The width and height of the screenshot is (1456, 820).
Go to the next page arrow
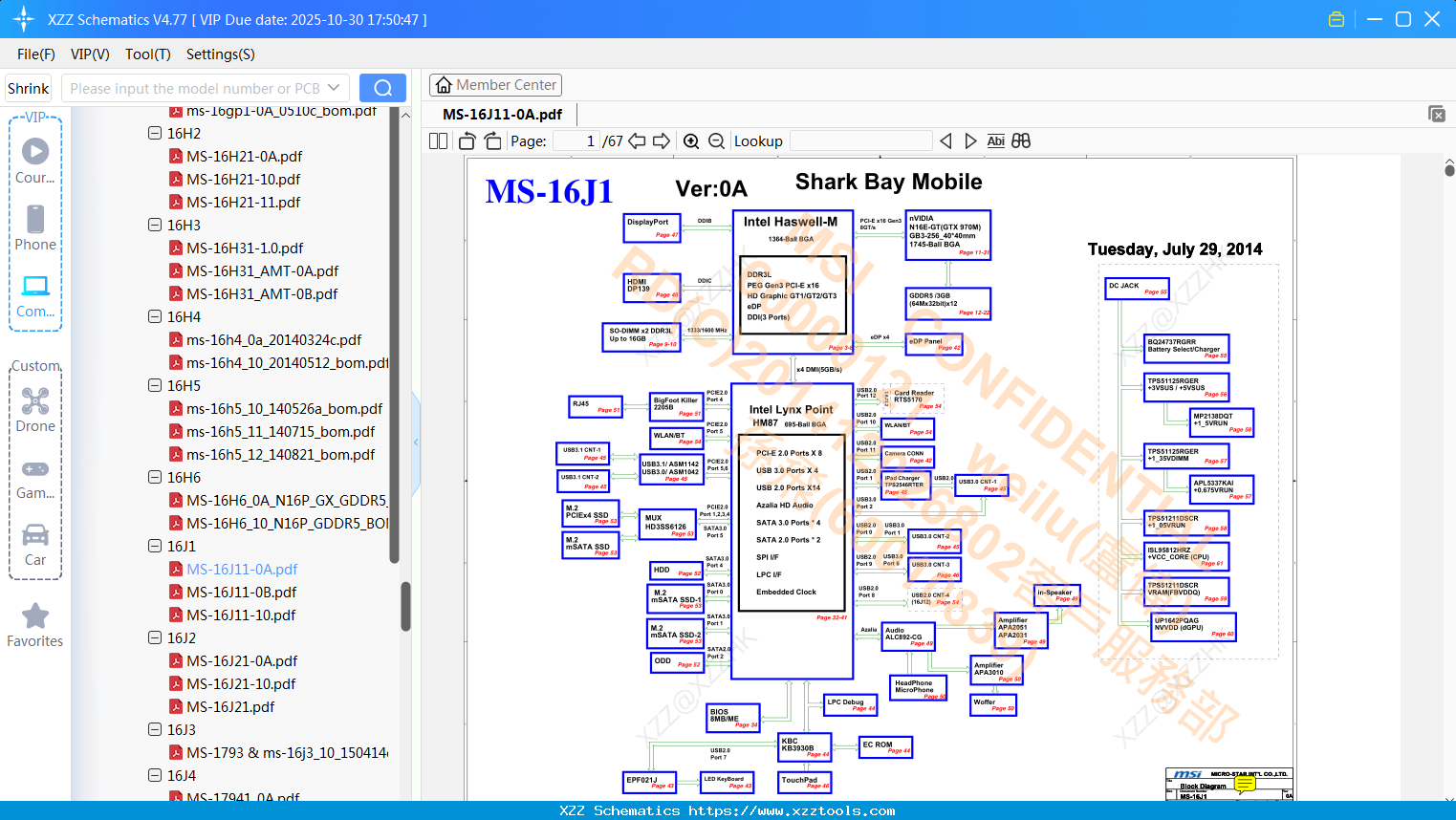click(662, 141)
